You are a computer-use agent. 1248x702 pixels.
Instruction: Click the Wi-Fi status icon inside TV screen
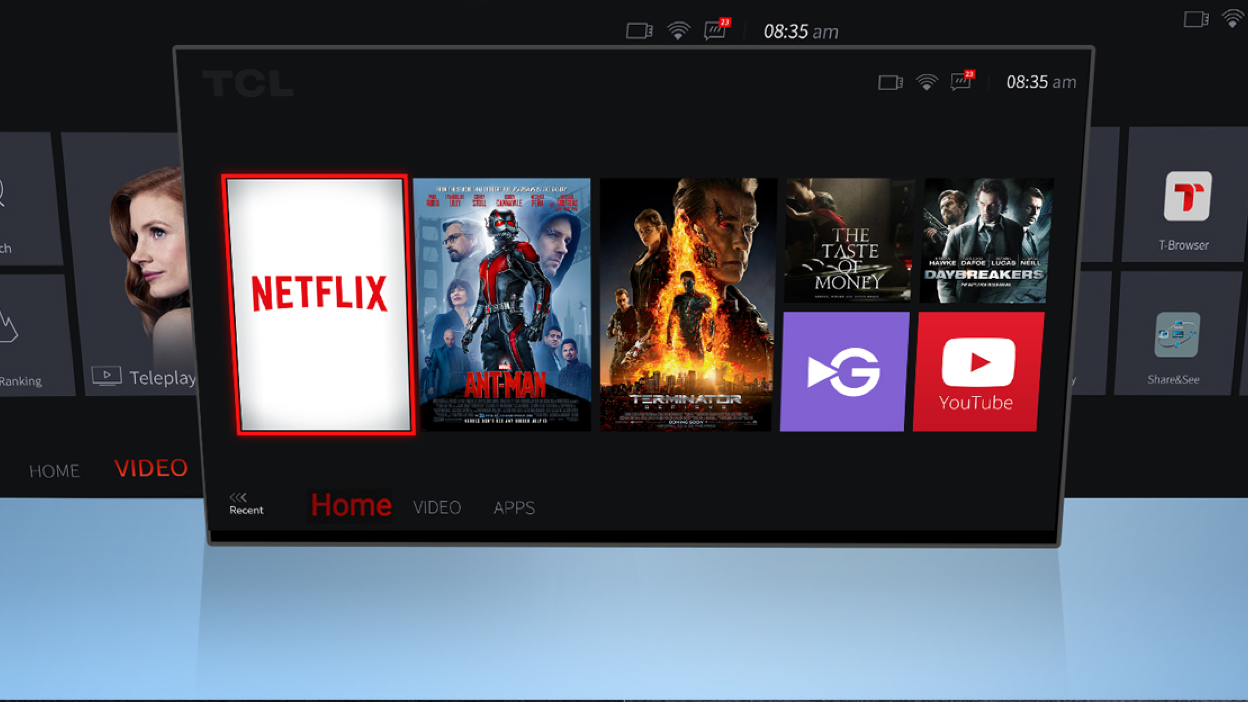pos(927,82)
